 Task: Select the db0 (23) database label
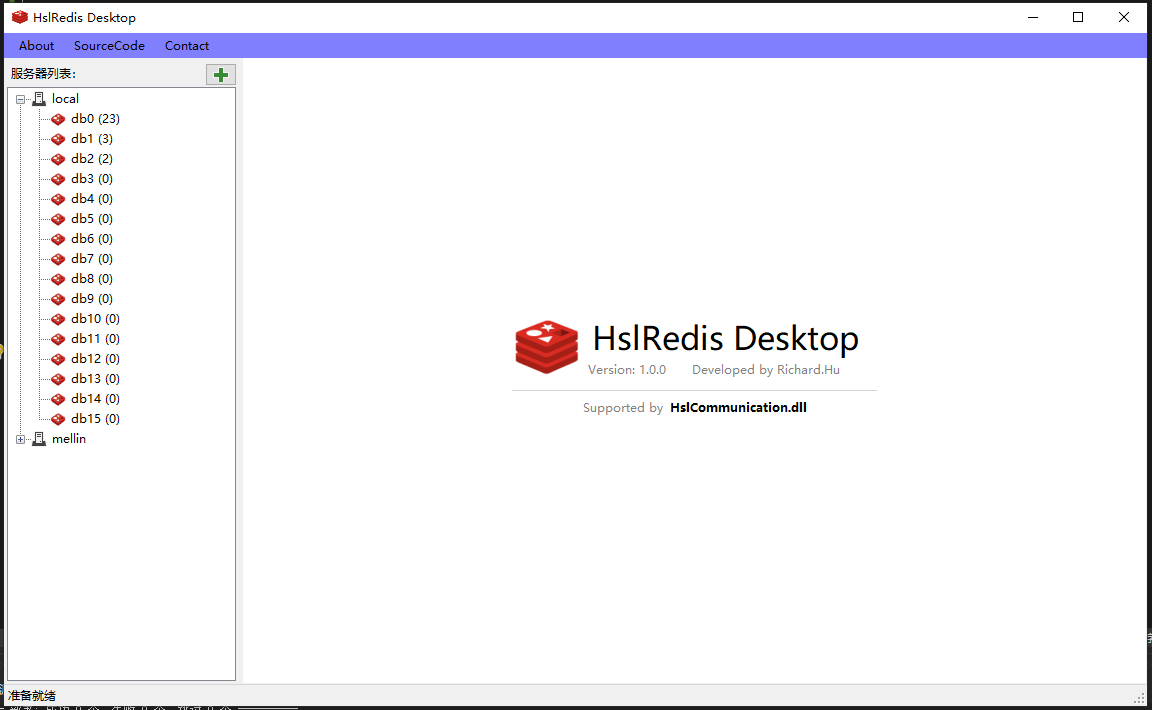coord(96,118)
